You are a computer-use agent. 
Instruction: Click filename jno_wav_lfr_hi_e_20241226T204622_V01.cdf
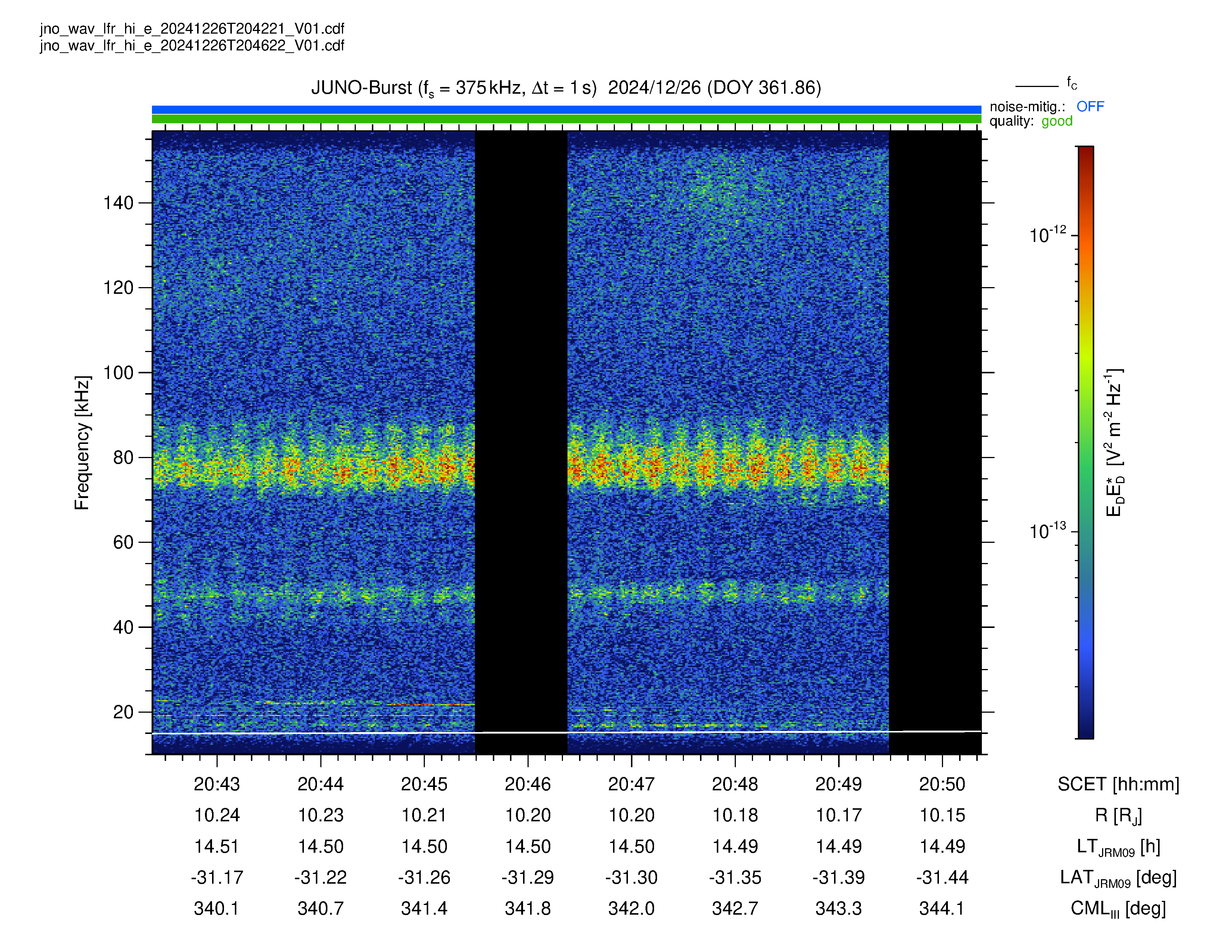click(192, 46)
